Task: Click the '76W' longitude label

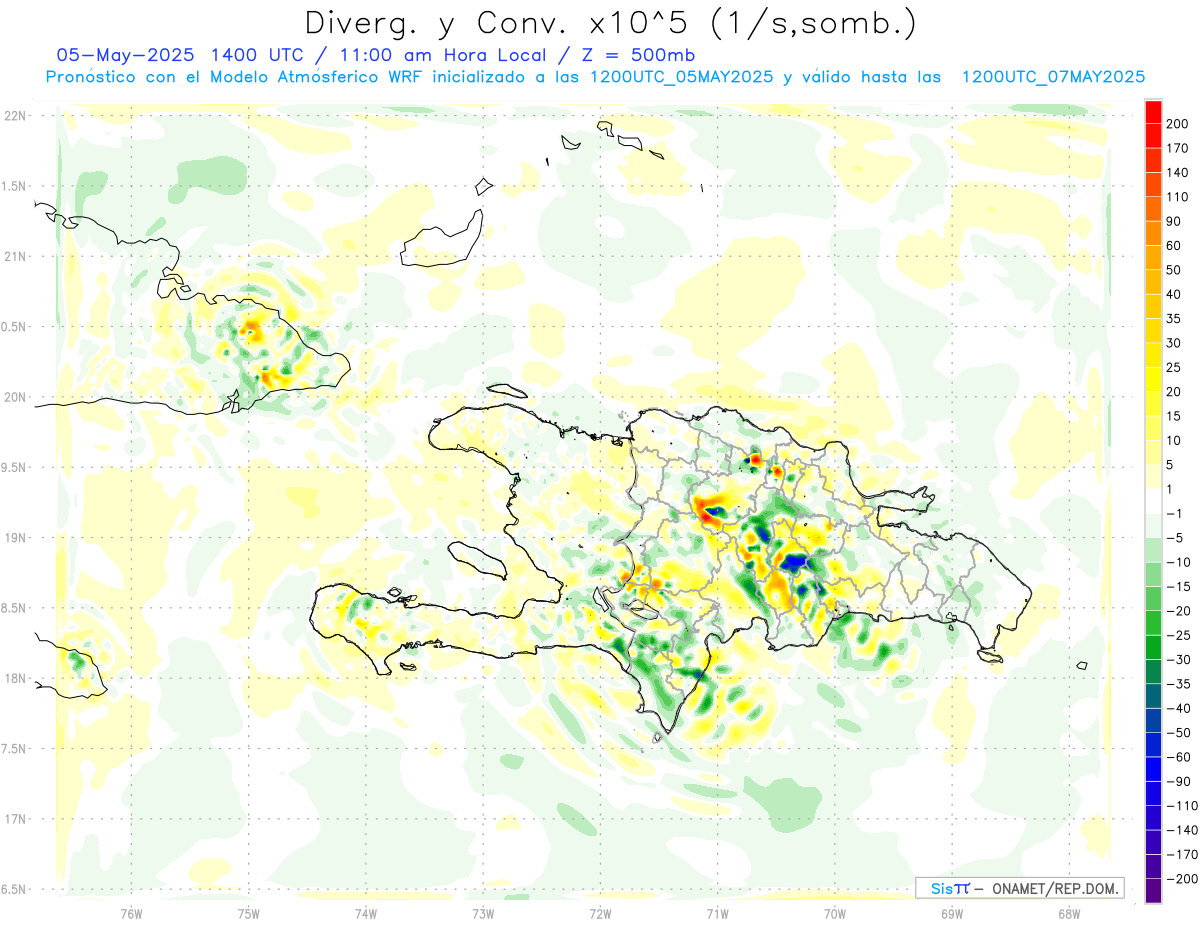Action: click(131, 914)
